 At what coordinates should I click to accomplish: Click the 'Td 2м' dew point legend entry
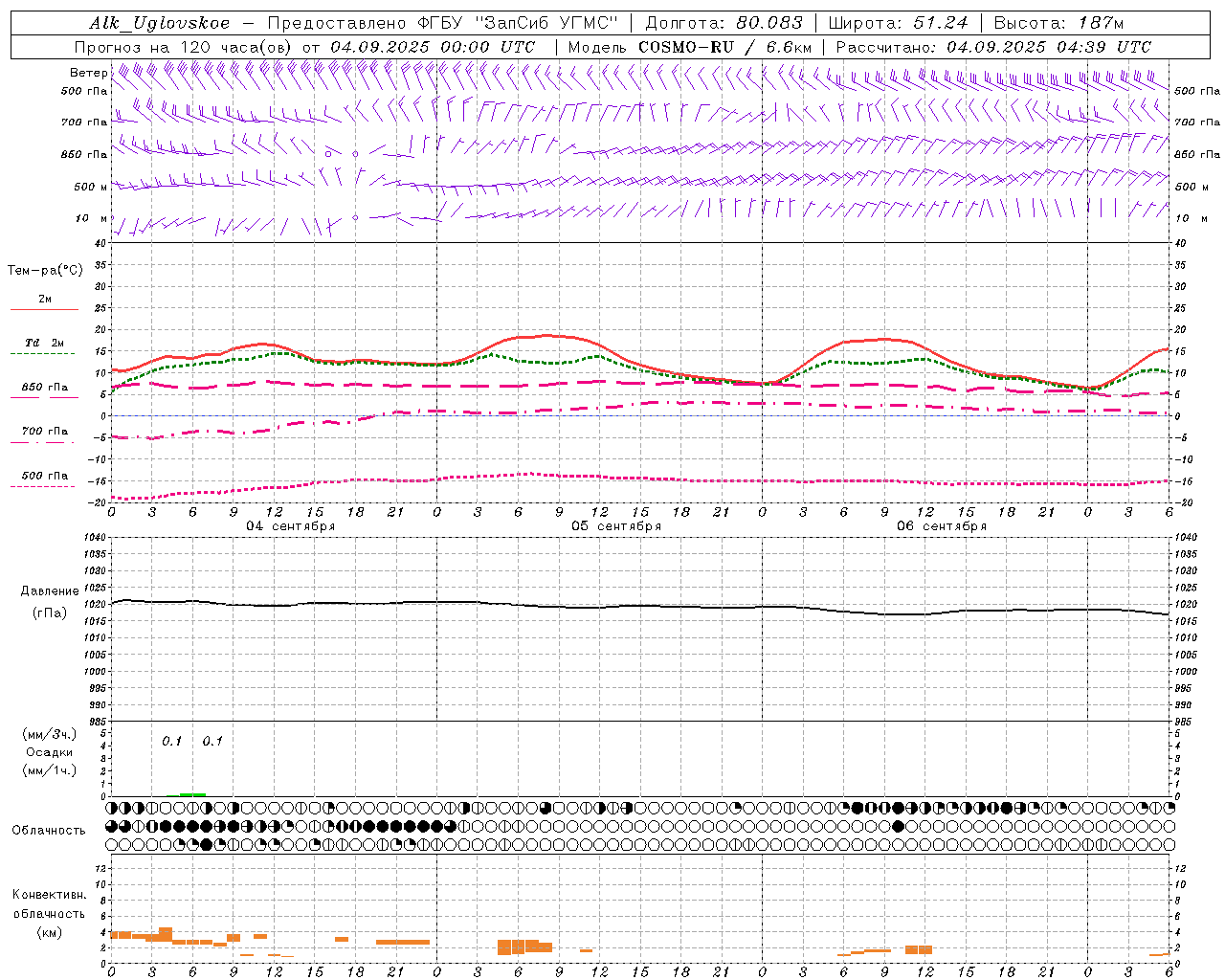[44, 343]
